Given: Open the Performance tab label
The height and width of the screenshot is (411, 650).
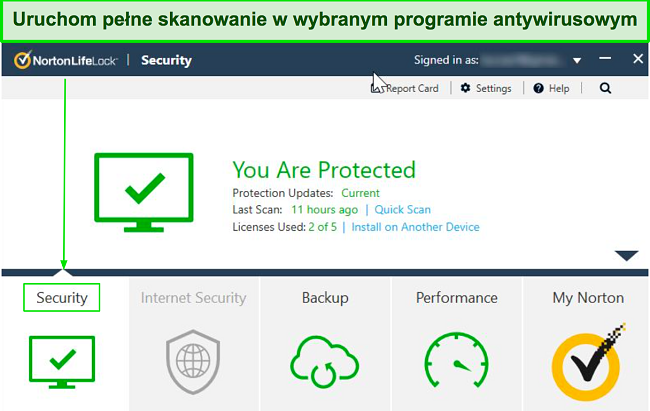Looking at the screenshot, I should point(456,298).
